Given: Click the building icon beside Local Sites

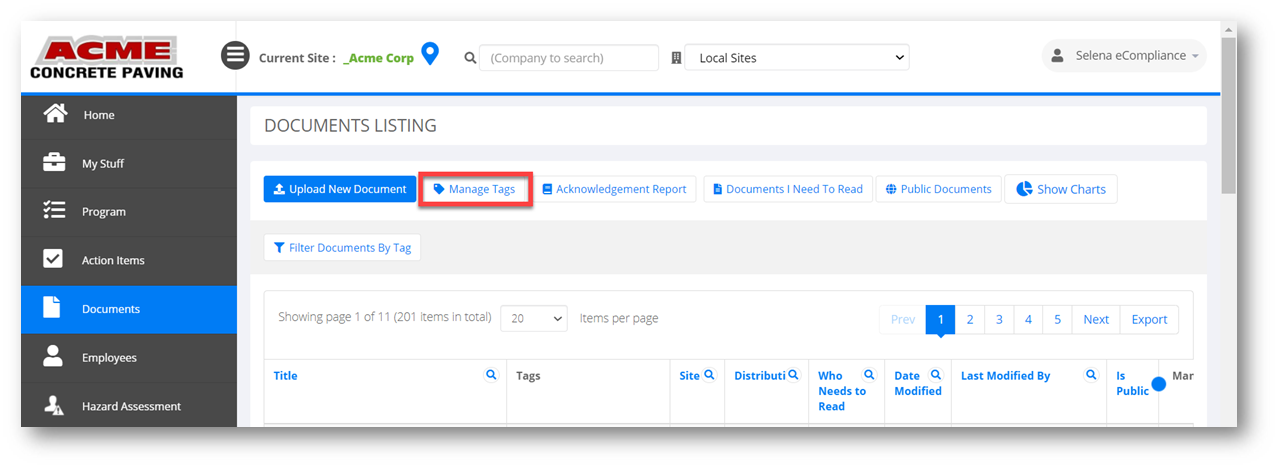Looking at the screenshot, I should (x=676, y=58).
